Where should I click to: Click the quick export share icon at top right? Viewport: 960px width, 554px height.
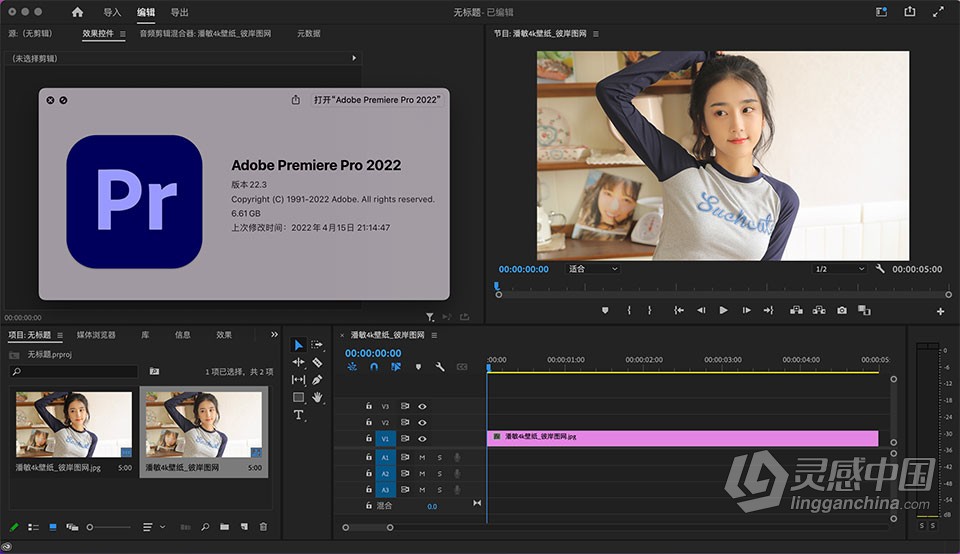pyautogui.click(x=910, y=12)
